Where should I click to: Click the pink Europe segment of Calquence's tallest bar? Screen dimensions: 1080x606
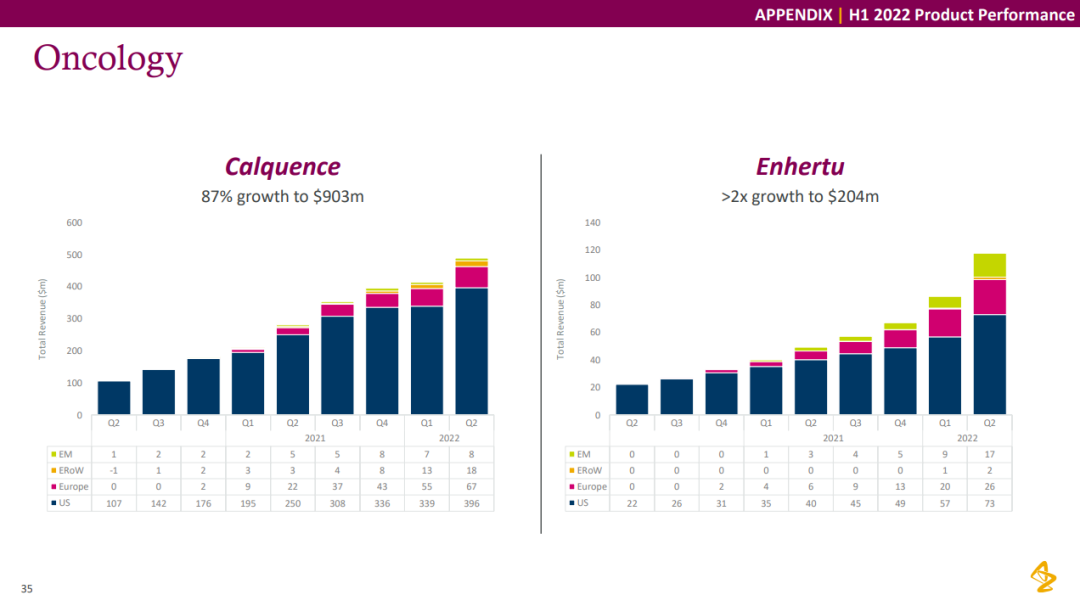click(x=472, y=277)
